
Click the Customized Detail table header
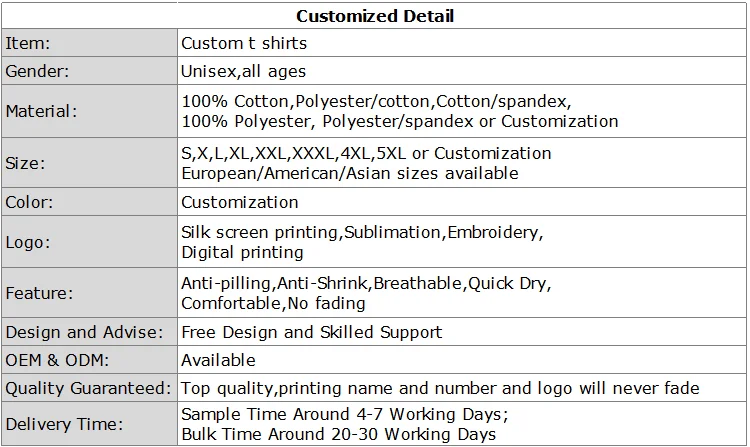pyautogui.click(x=375, y=16)
